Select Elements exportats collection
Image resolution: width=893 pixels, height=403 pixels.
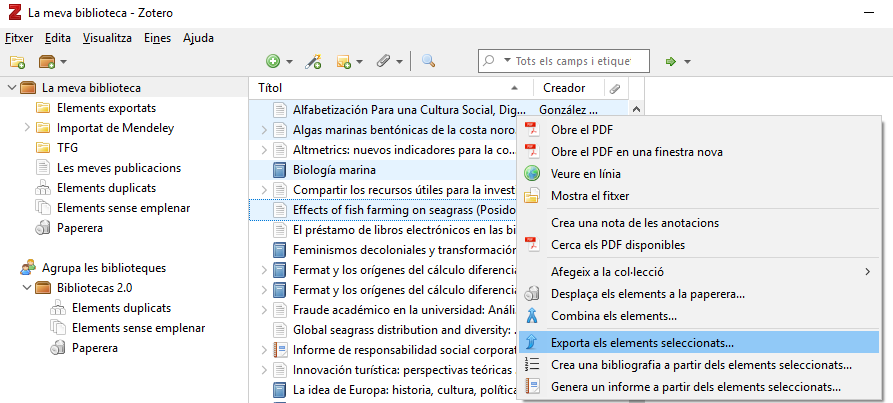(106, 108)
